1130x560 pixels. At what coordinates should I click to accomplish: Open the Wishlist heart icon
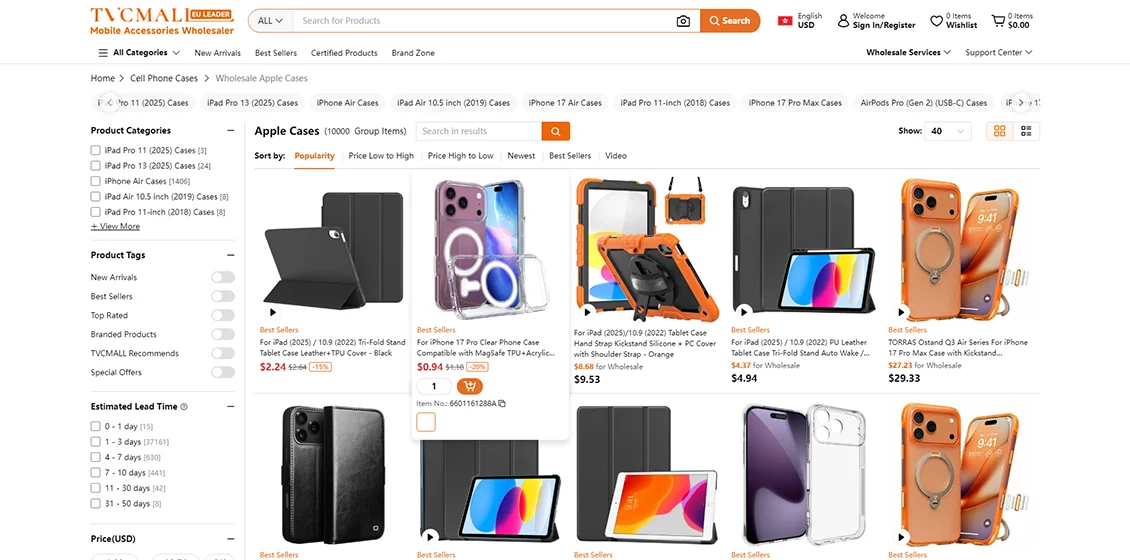[937, 20]
